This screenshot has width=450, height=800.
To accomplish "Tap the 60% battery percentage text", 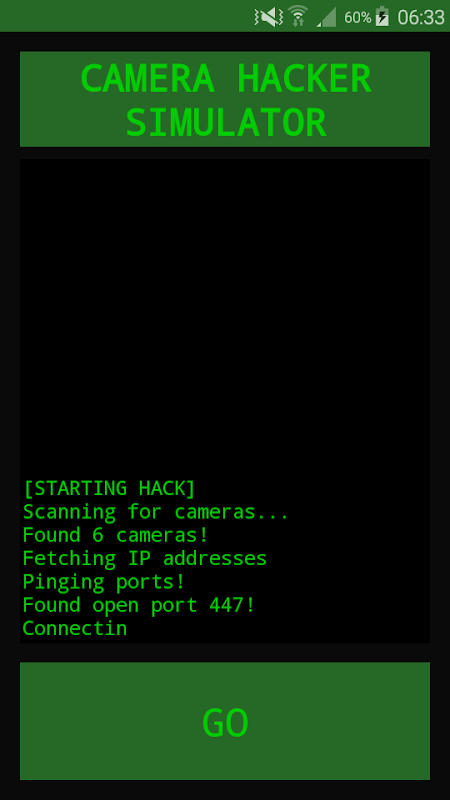I will point(358,18).
